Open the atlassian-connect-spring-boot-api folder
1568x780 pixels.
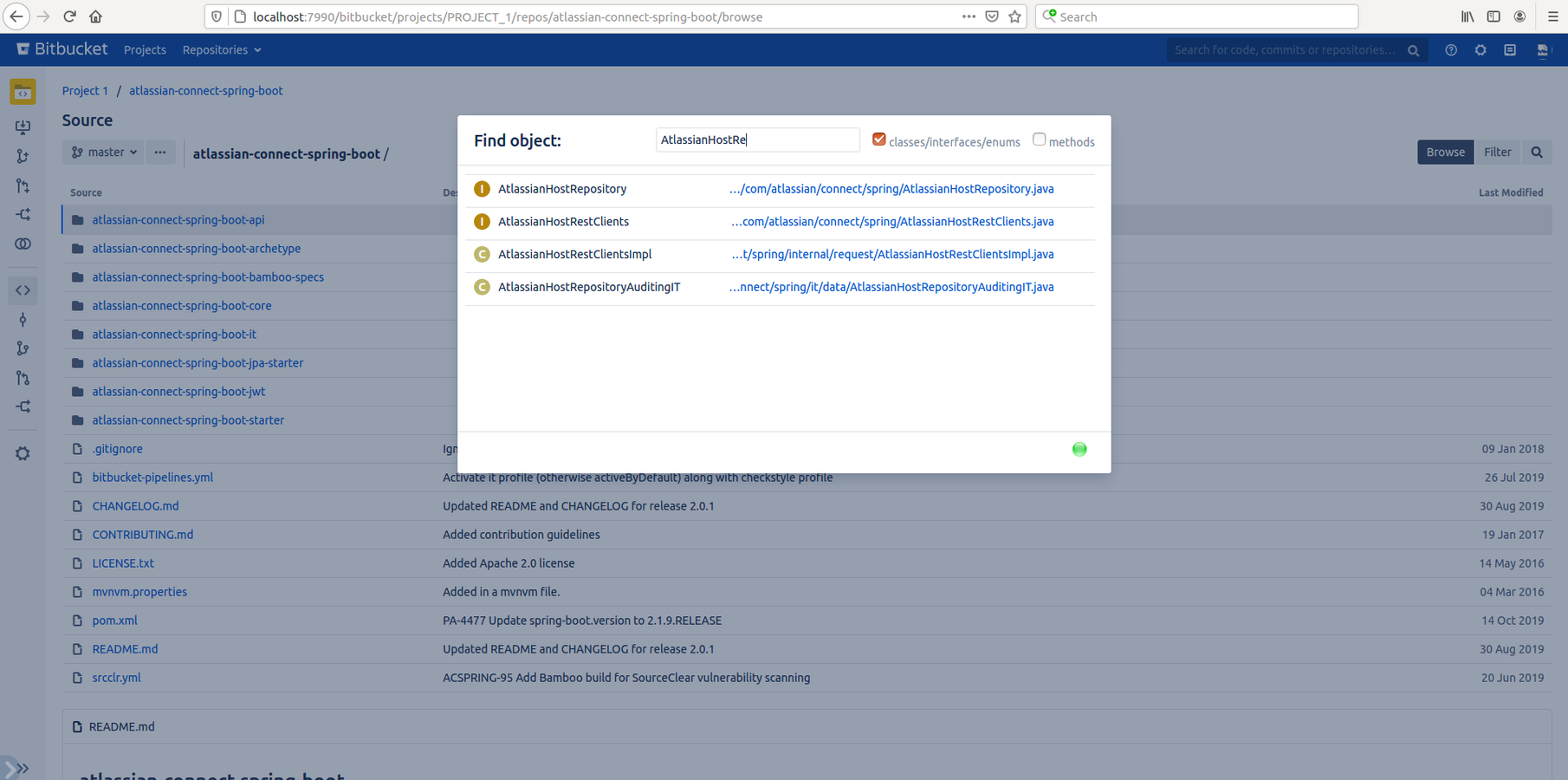coord(178,220)
